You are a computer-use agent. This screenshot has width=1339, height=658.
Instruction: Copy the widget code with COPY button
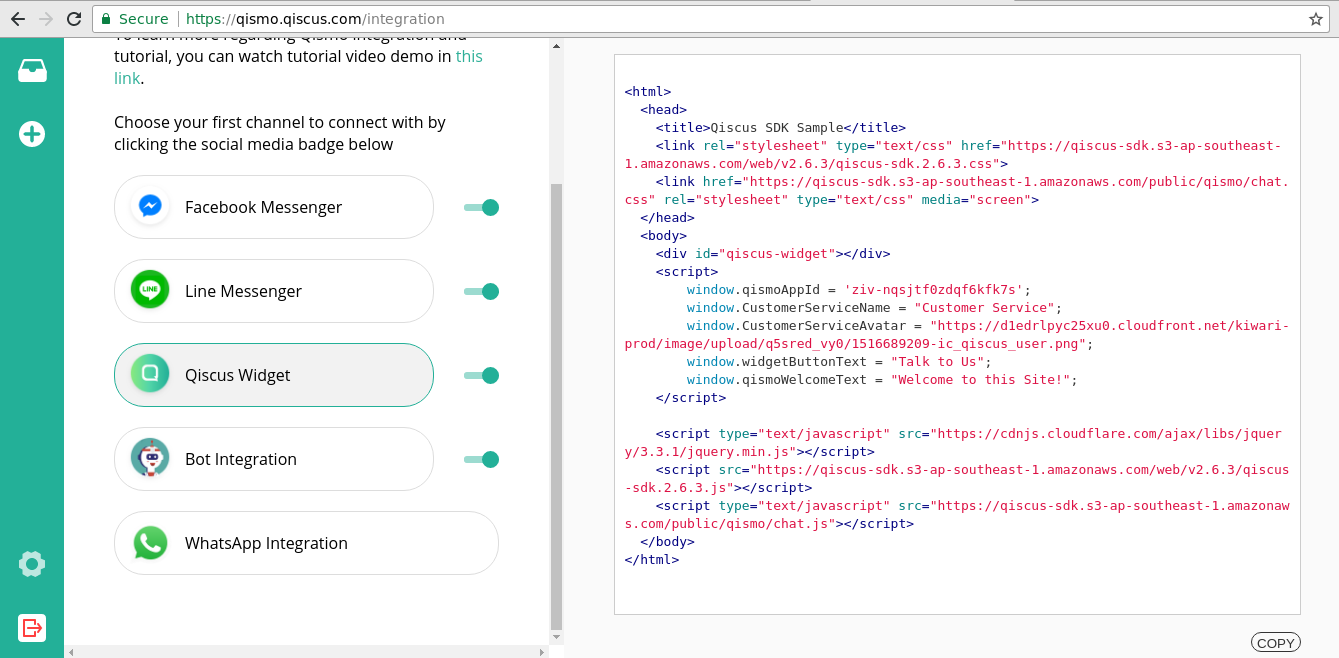[1275, 643]
